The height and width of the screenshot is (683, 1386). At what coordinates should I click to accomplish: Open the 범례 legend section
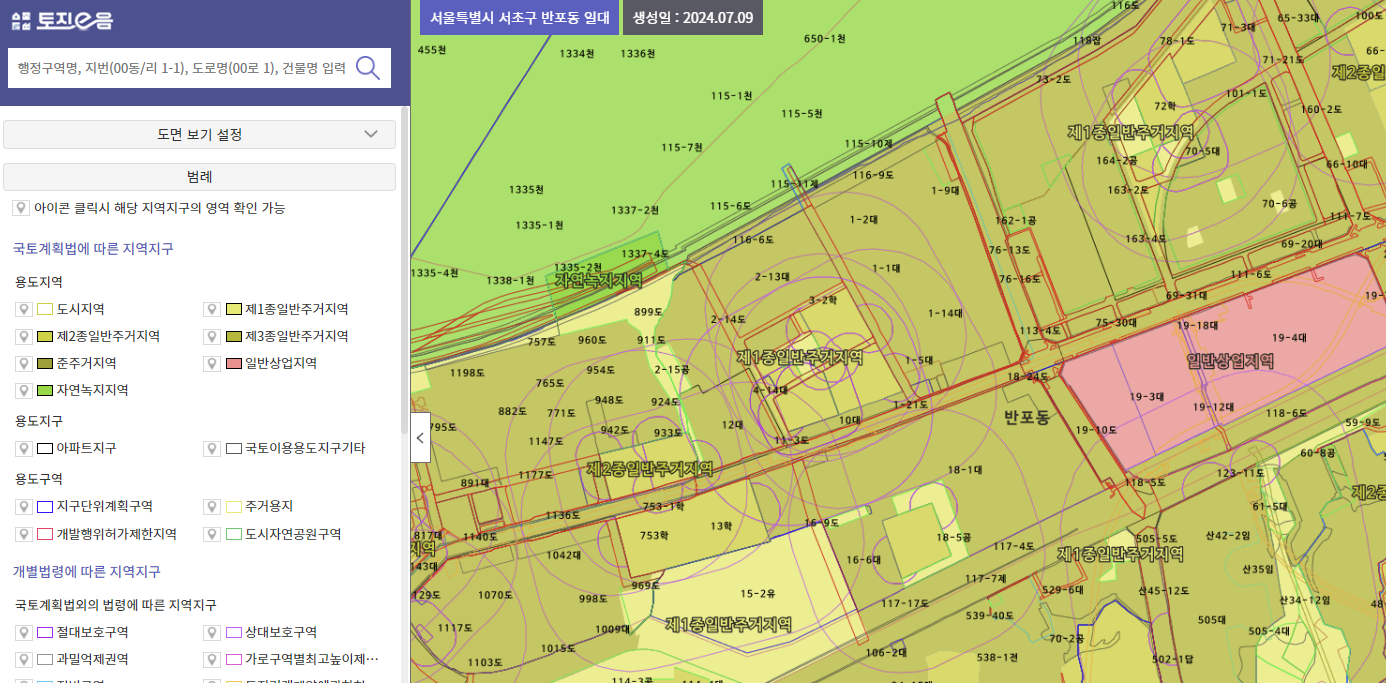[200, 177]
